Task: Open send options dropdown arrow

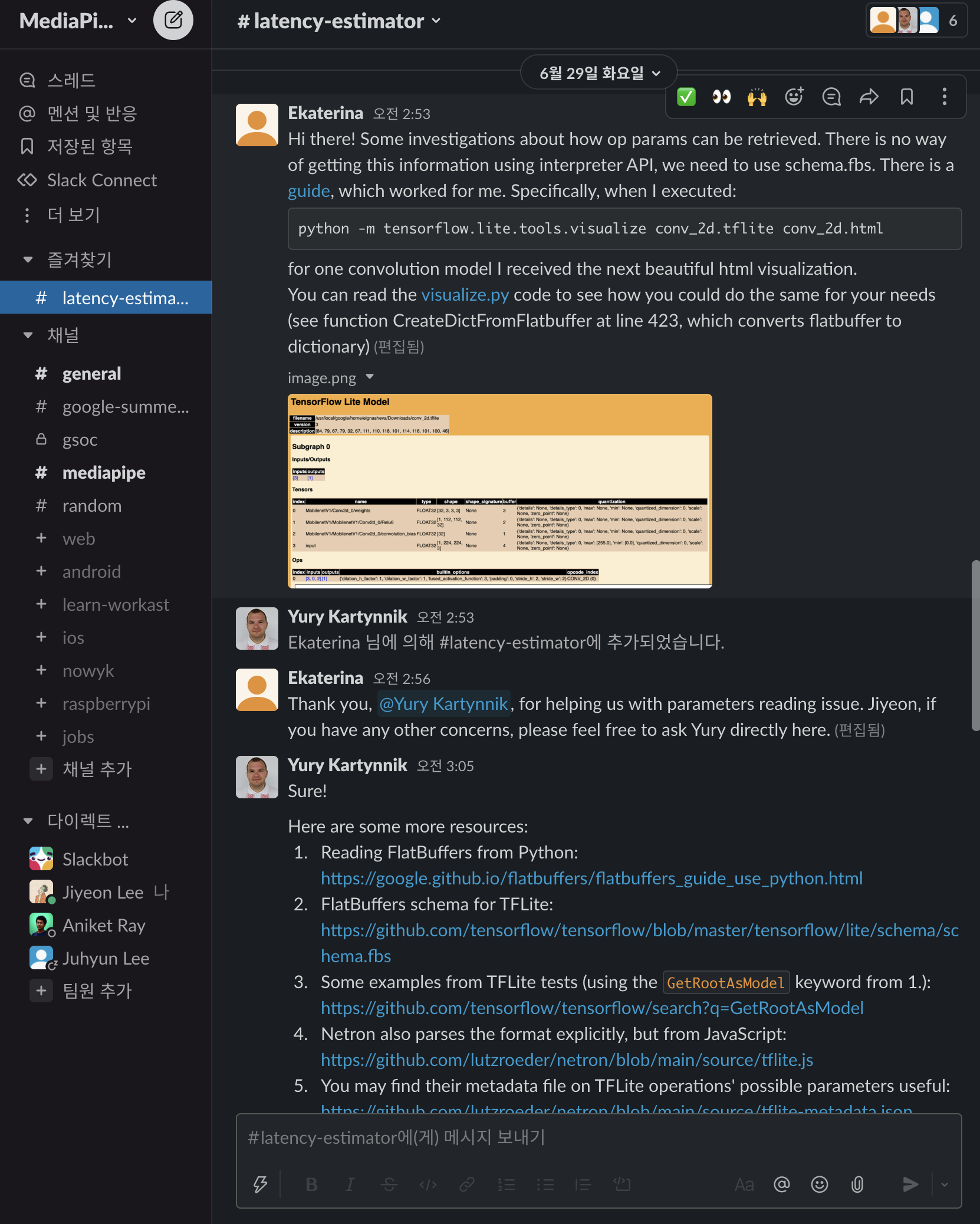Action: (945, 1184)
